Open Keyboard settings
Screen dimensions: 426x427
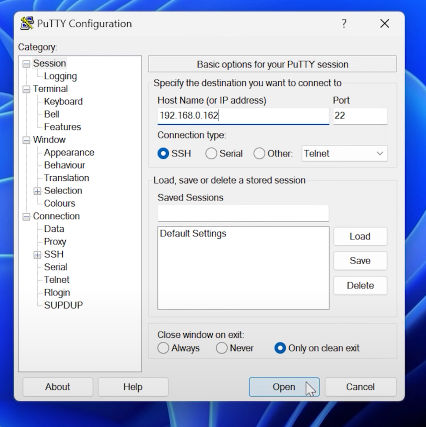(x=63, y=101)
